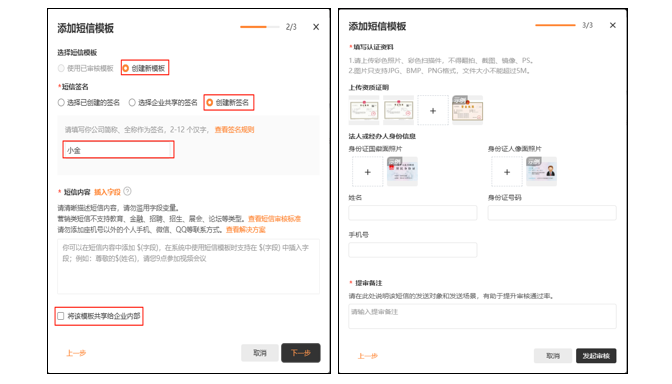
Task: Choose 选择企业共享的签名 radio option
Action: point(132,102)
